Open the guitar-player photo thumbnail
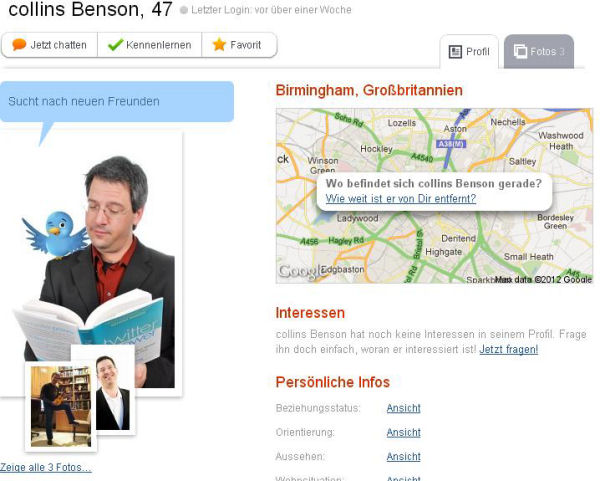Viewport: 600px width, 481px height. (61, 406)
